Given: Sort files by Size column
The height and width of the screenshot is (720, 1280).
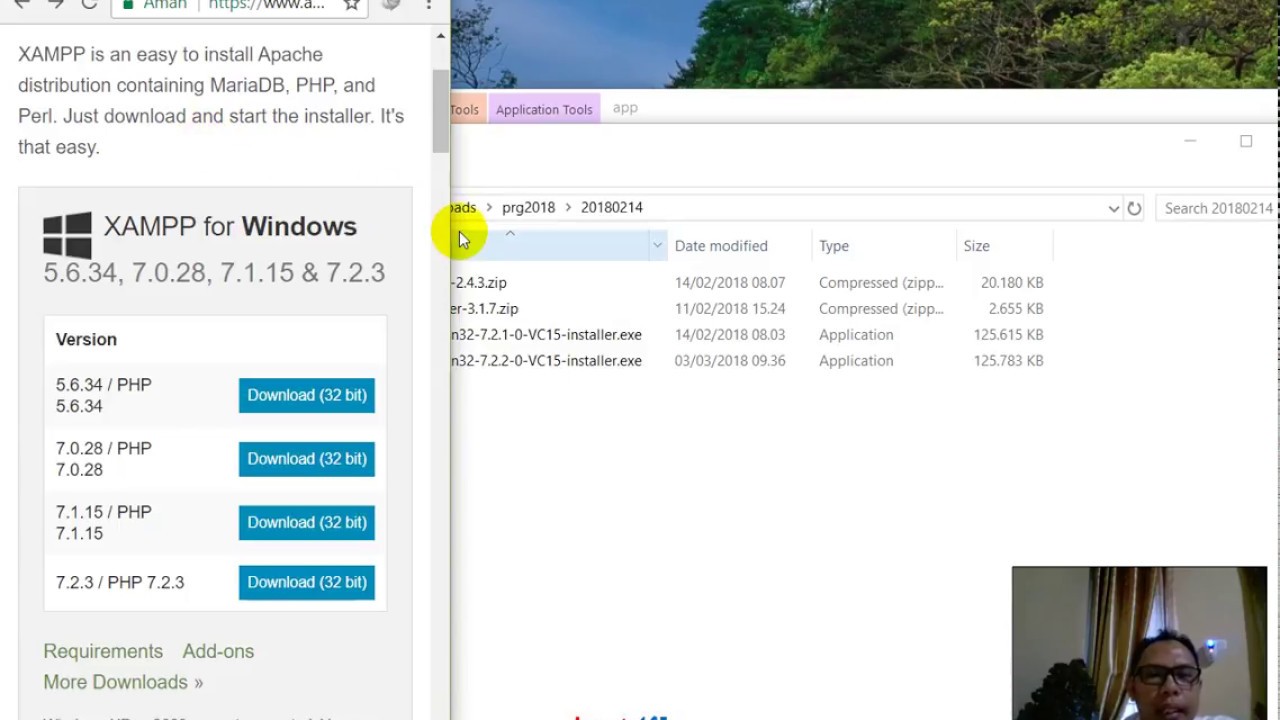Looking at the screenshot, I should point(977,246).
